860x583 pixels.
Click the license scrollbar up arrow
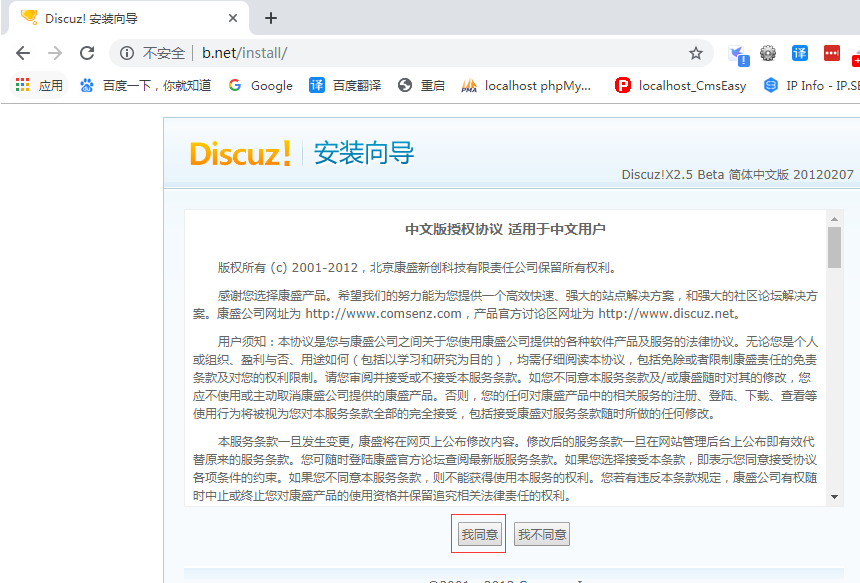(x=834, y=219)
